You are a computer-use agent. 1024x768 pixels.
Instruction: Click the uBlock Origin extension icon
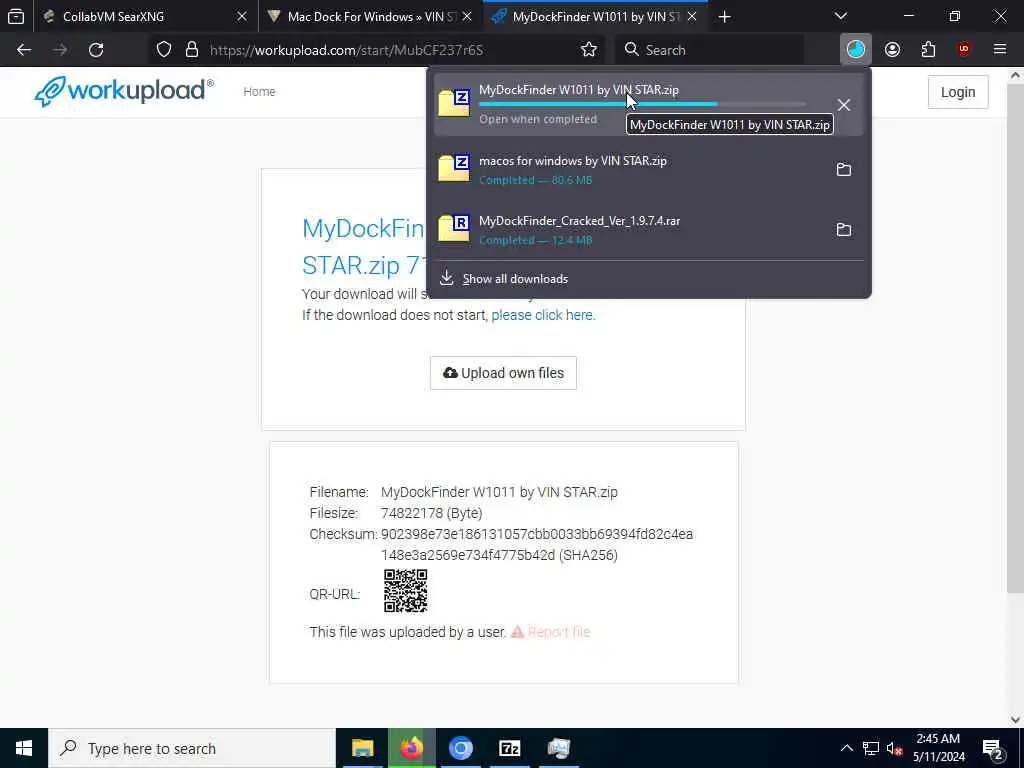click(x=964, y=50)
